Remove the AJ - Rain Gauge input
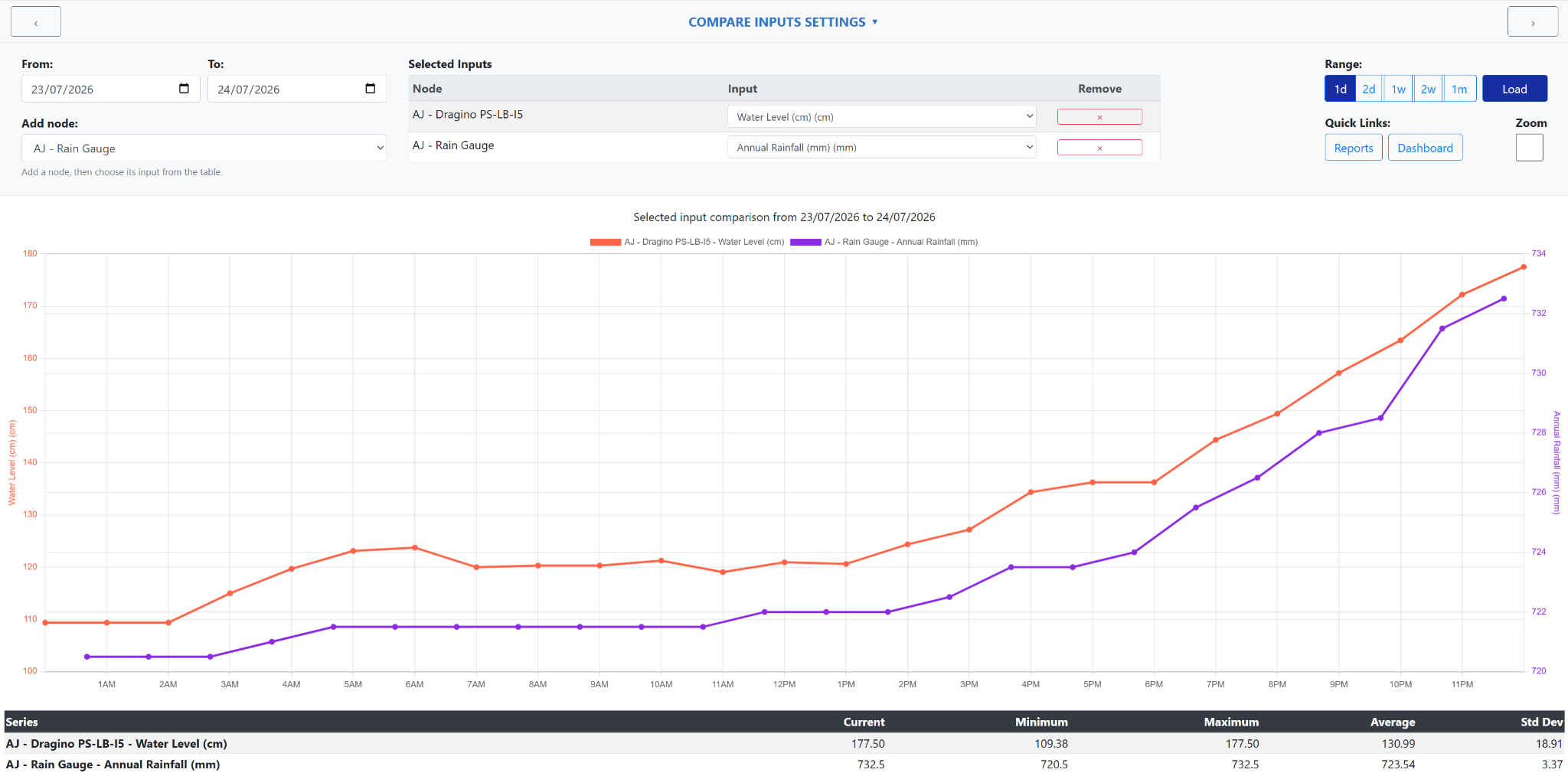 point(1099,148)
